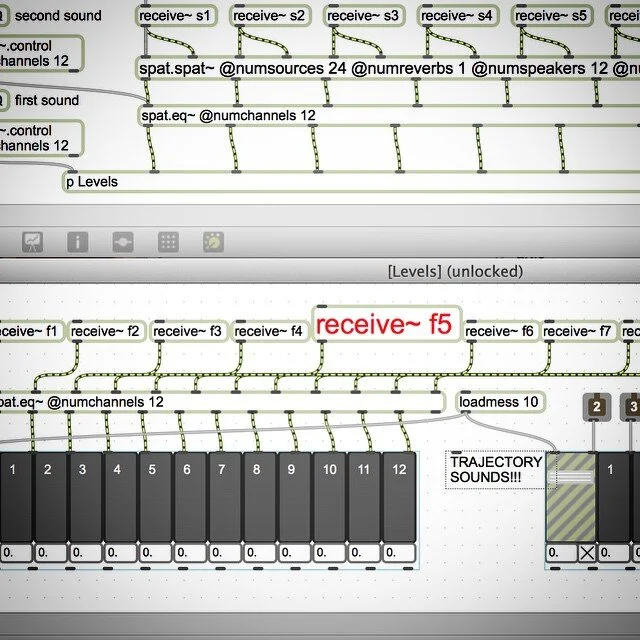
Task: Adjust the striped trajectory sounds gain slider
Action: pyautogui.click(x=571, y=497)
